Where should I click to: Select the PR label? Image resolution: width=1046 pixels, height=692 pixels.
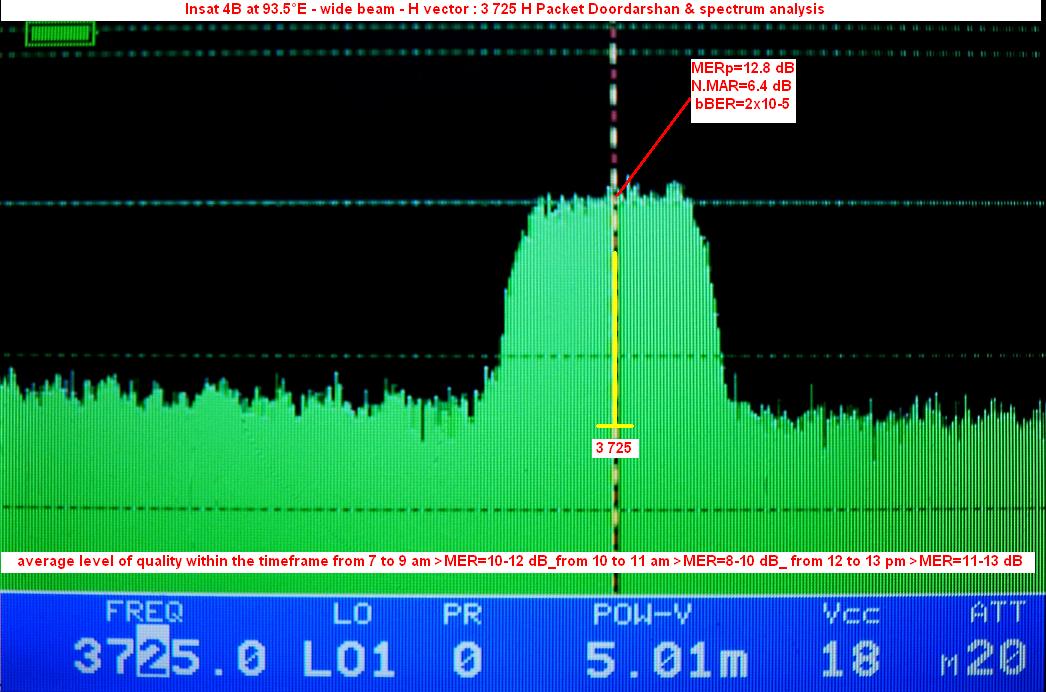pyautogui.click(x=462, y=612)
